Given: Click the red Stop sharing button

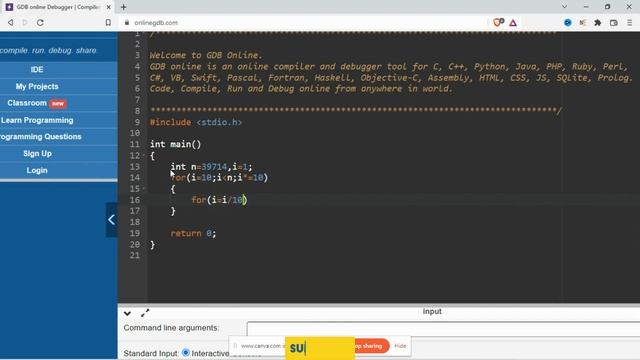Looking at the screenshot, I should pos(371,346).
